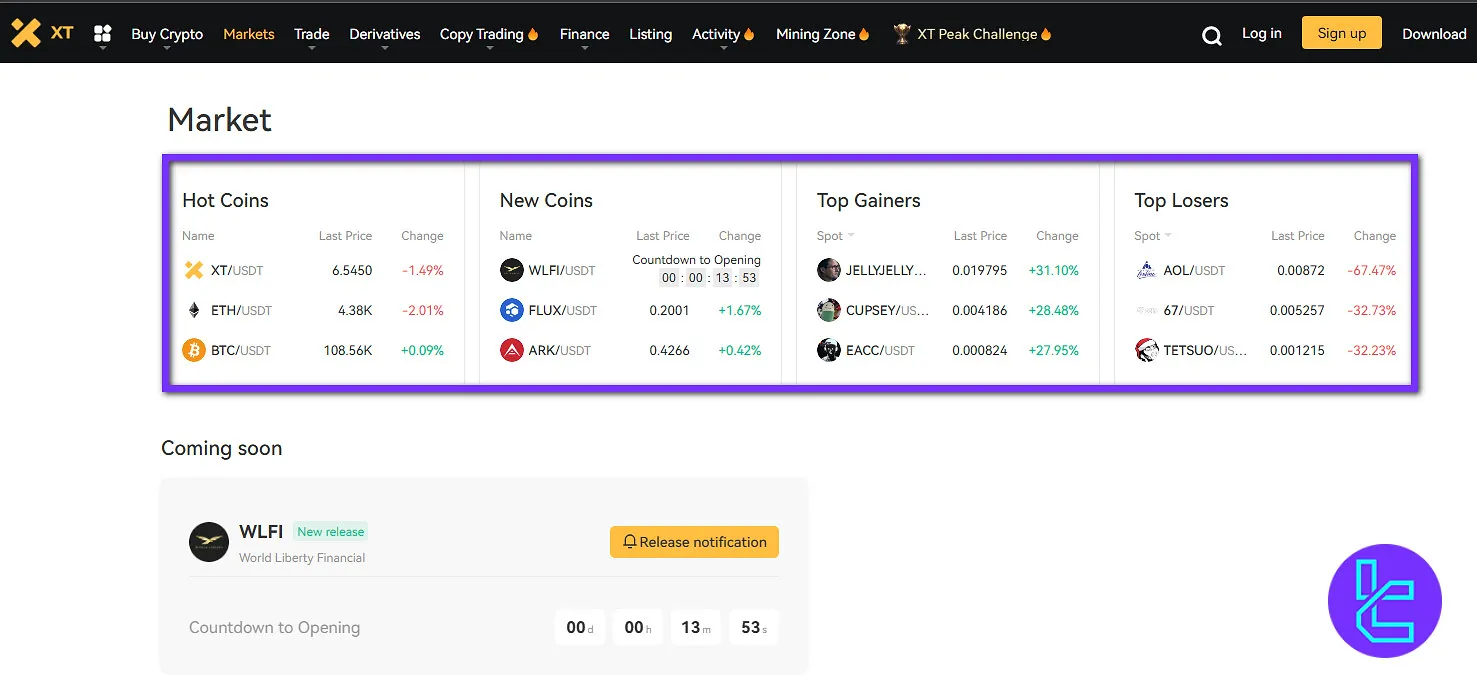
Task: Open the JELLYJELLY pair in Top Gainers
Action: pos(948,270)
